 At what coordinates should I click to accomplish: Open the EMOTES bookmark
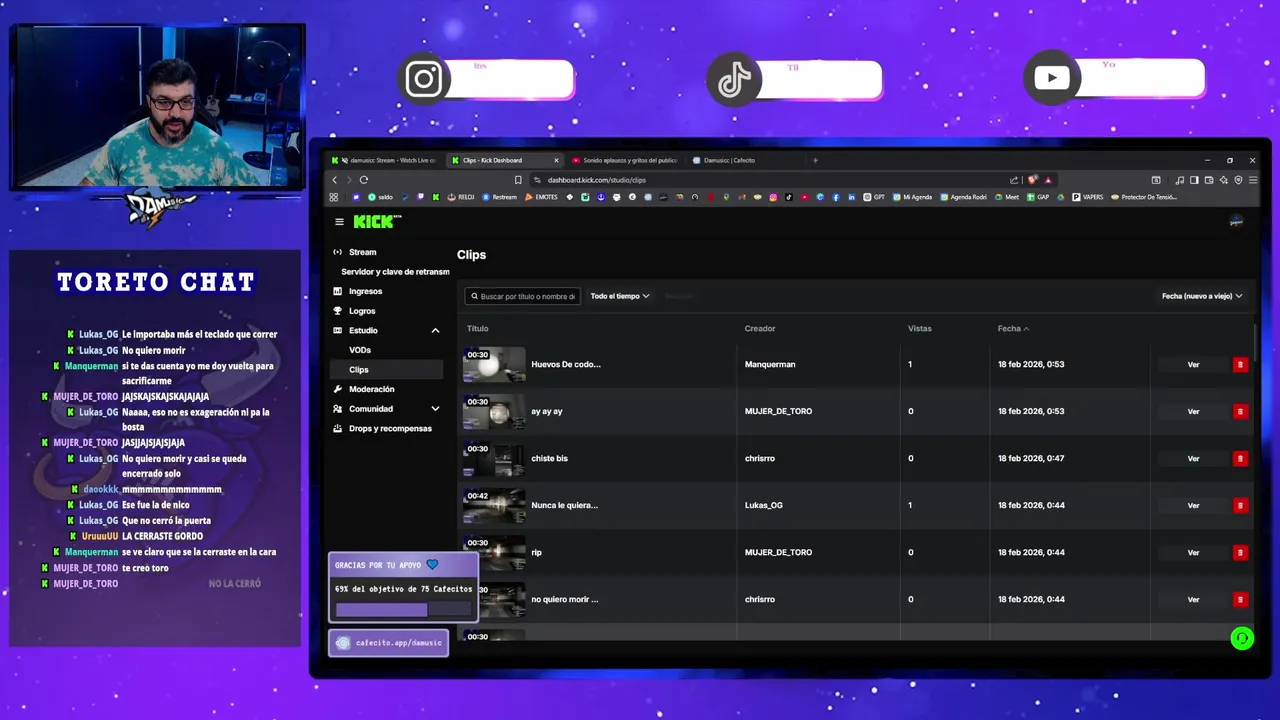[541, 197]
